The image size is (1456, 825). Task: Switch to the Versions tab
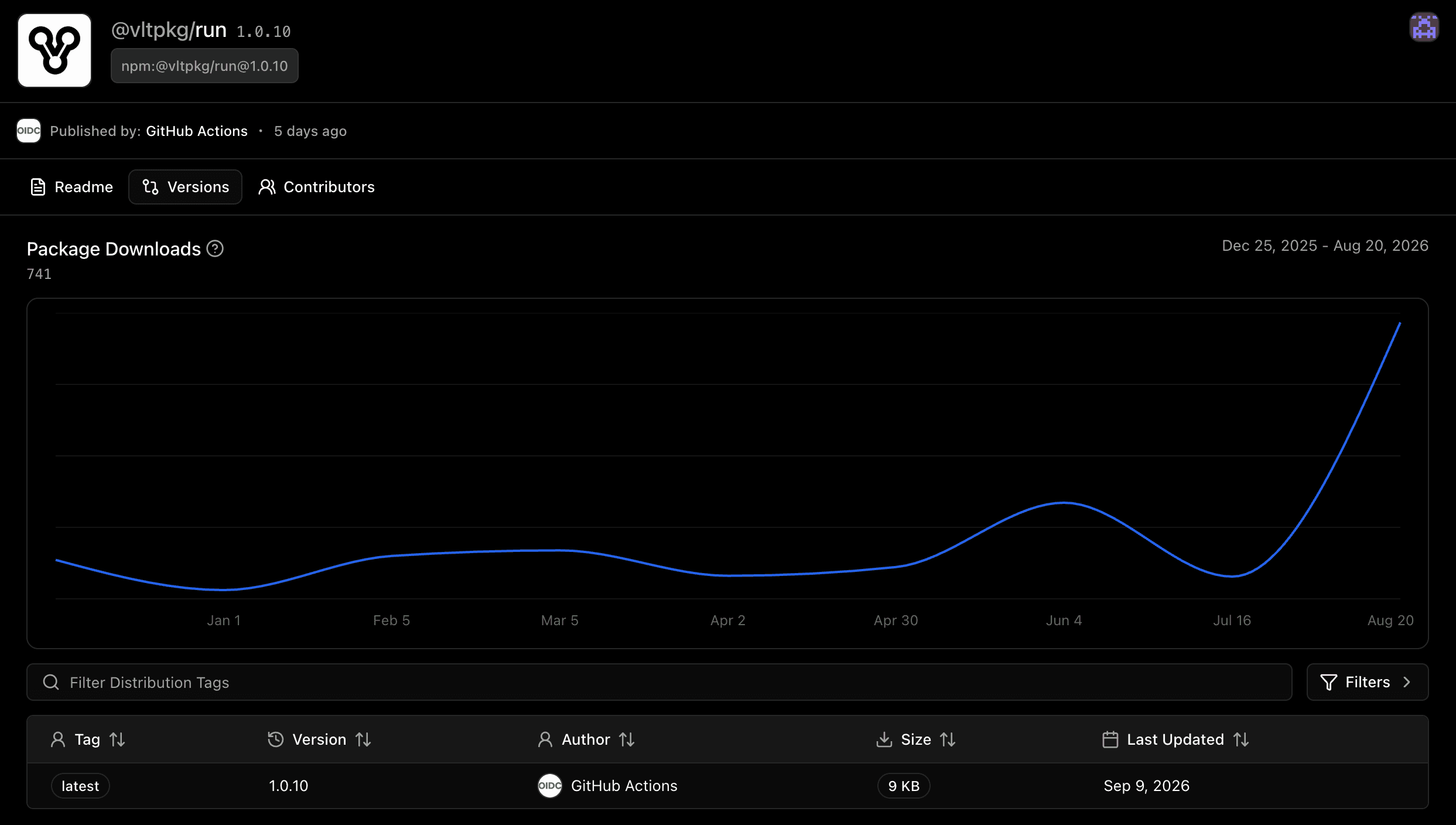point(186,187)
